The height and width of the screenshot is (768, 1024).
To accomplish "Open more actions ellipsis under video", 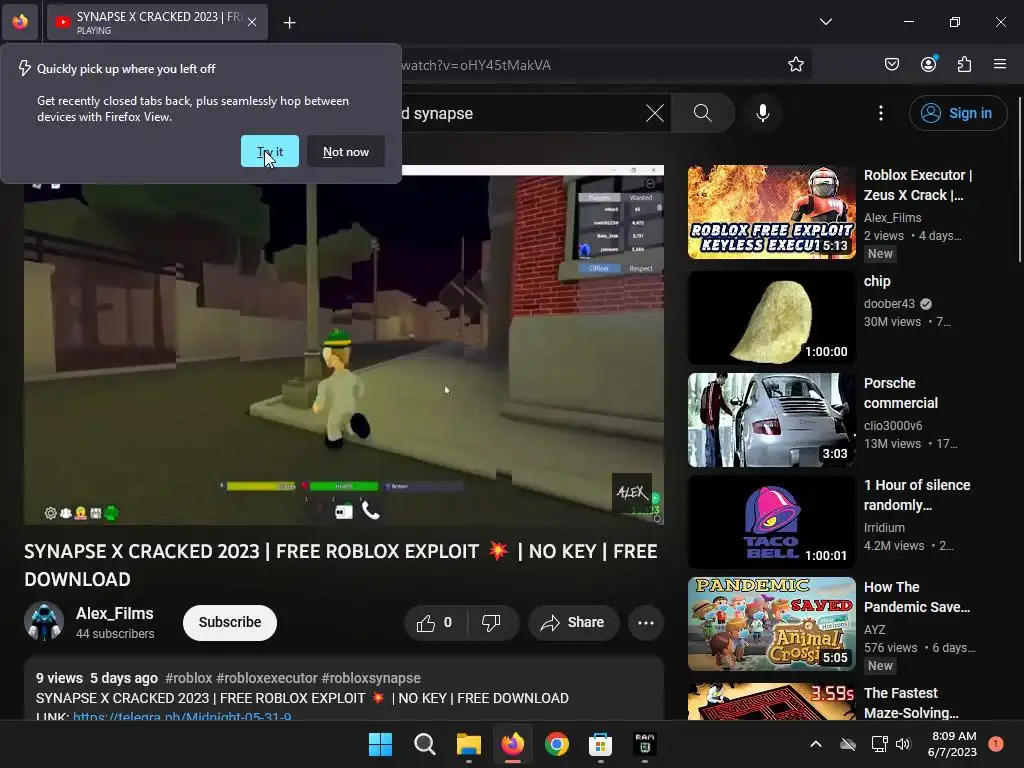I will click(x=646, y=623).
